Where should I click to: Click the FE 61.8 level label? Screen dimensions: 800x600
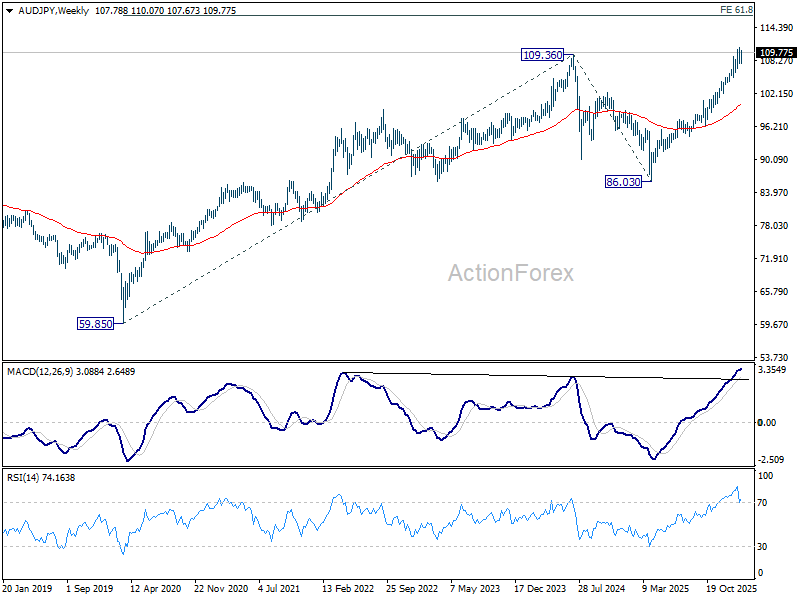[x=736, y=10]
